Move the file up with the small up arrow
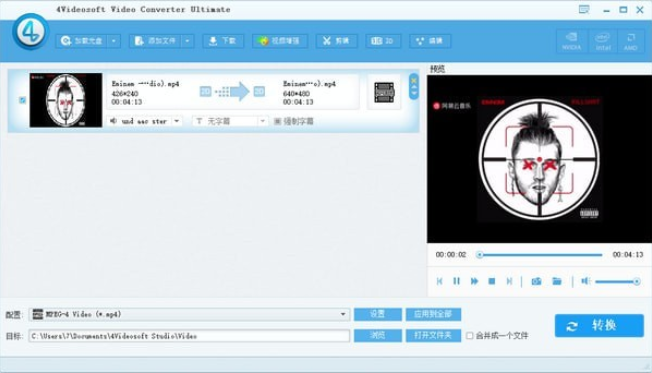This screenshot has width=652, height=373. [414, 87]
